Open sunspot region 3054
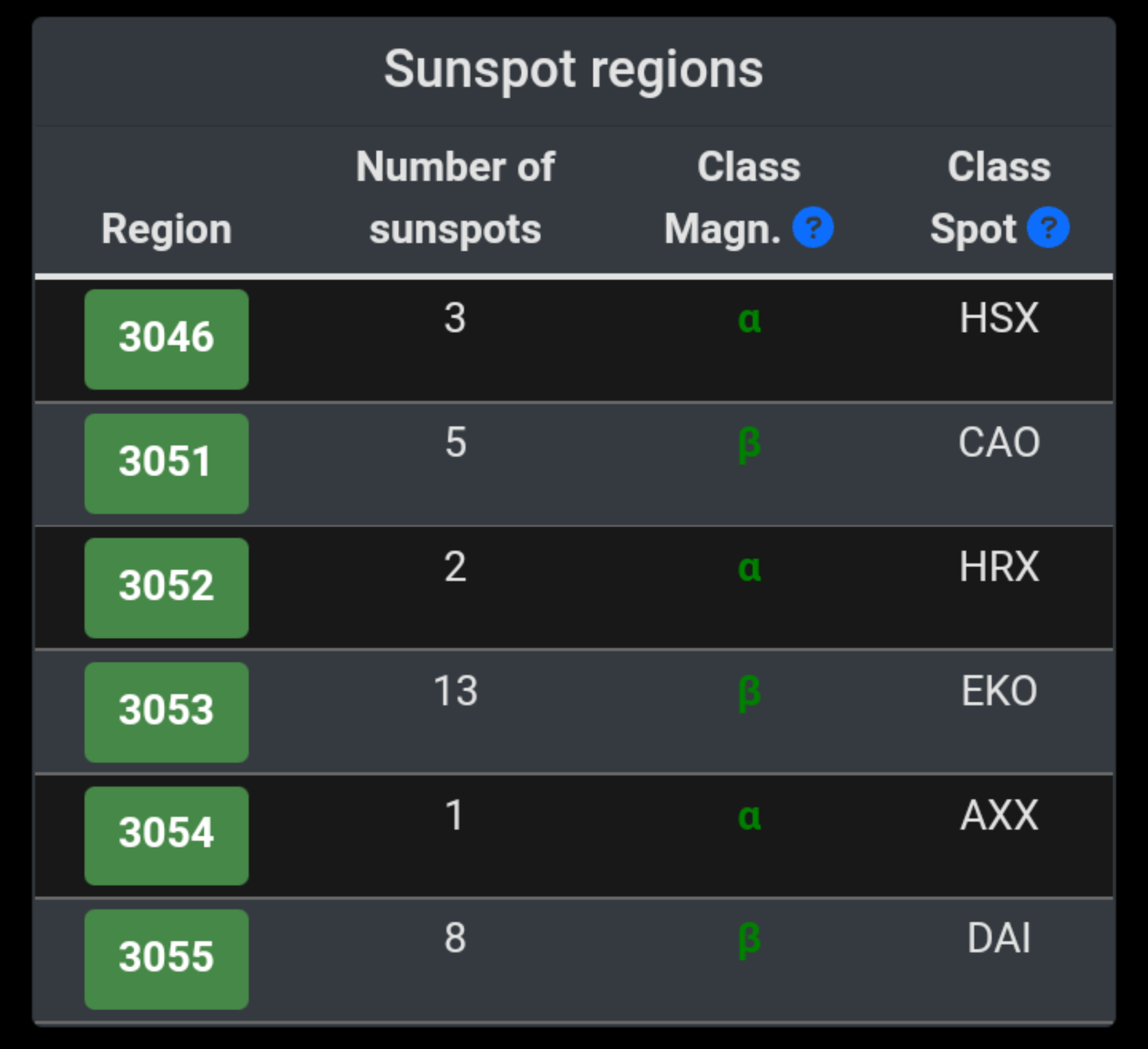The image size is (1148, 1049). pos(166,835)
